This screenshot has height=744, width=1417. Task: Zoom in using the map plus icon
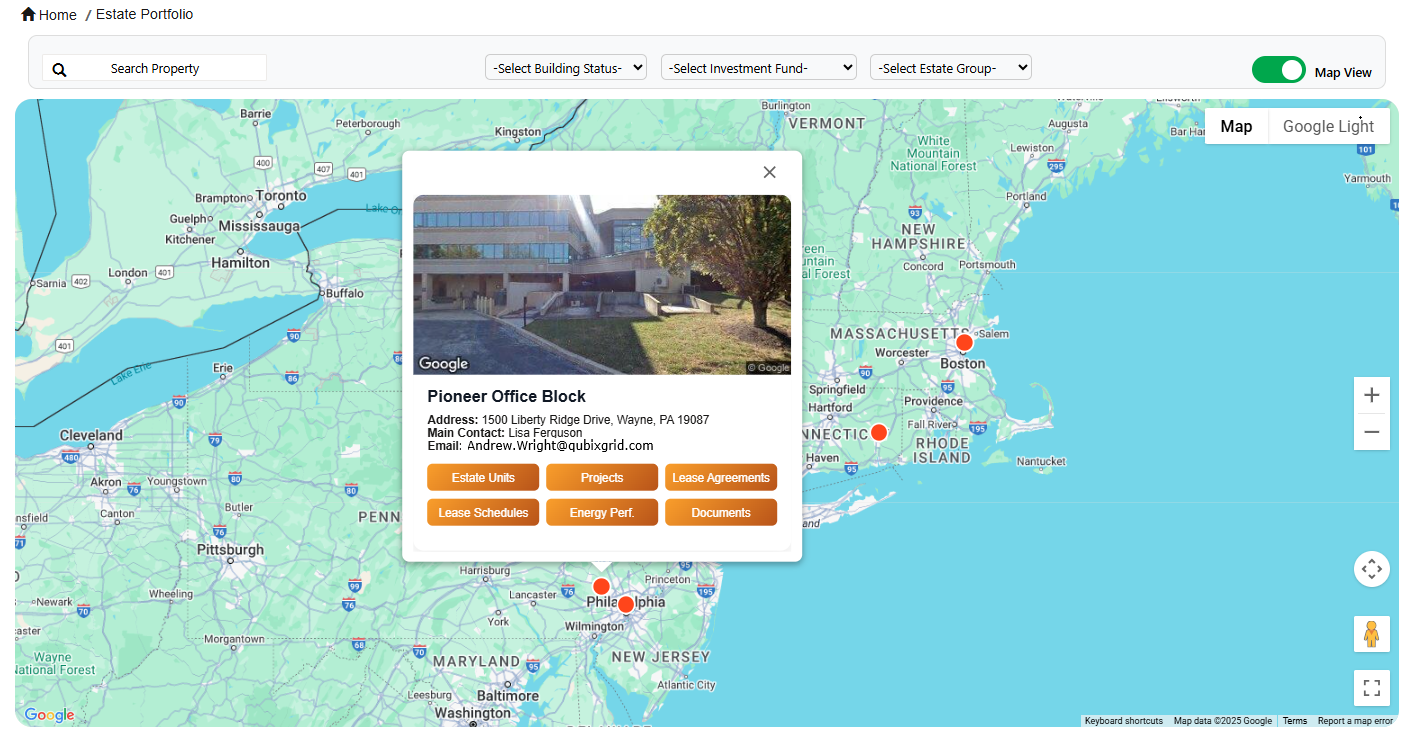tap(1371, 394)
